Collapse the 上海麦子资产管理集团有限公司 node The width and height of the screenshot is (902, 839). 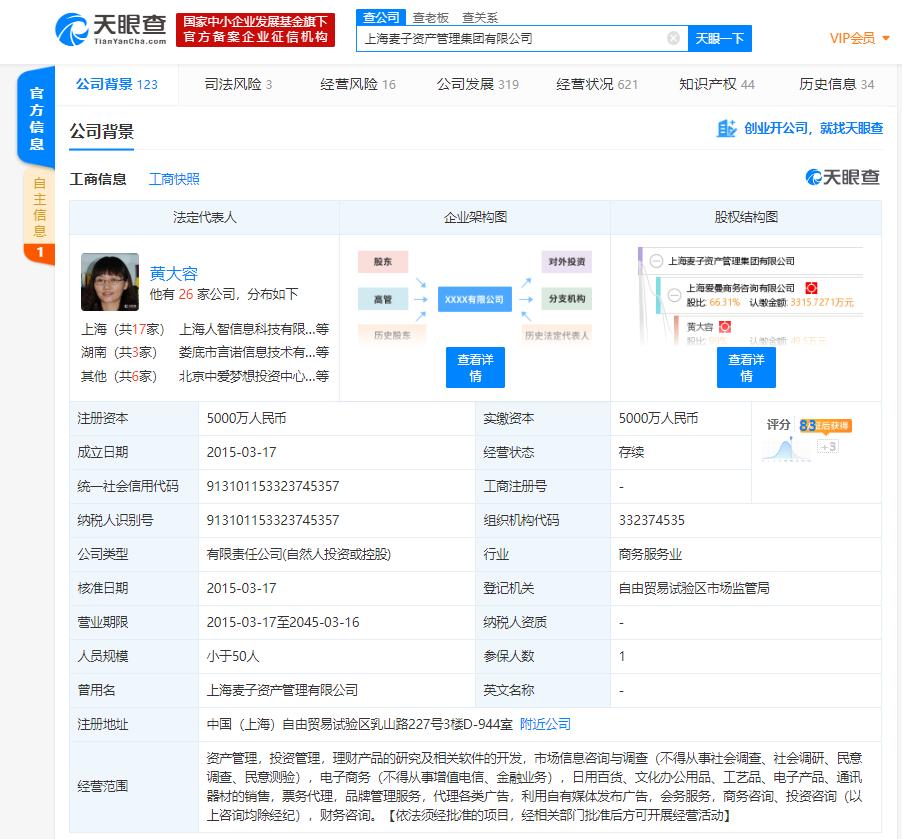coord(656,261)
